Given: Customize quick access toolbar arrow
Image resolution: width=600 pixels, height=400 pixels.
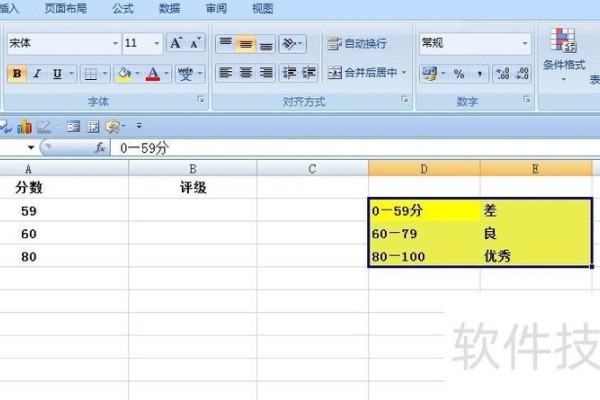Looking at the screenshot, I should click(139, 126).
